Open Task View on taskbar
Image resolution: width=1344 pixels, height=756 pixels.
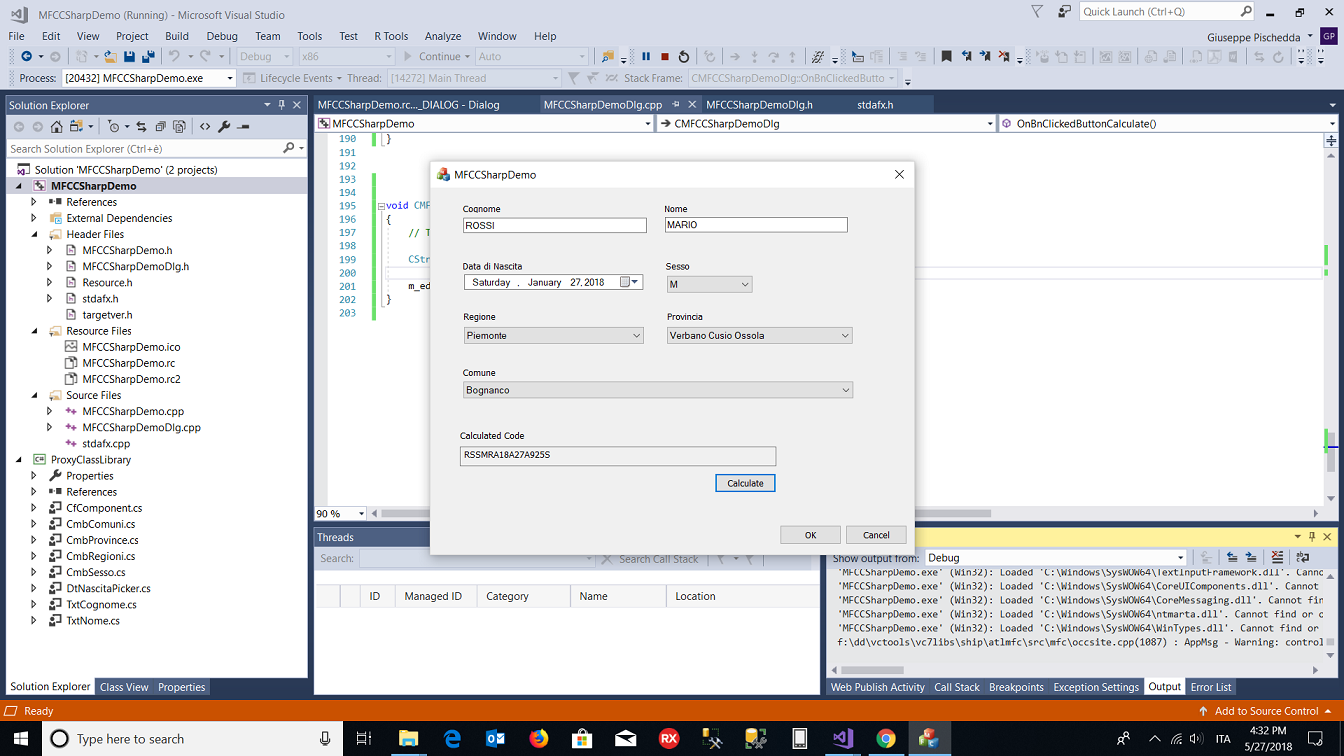pyautogui.click(x=364, y=739)
